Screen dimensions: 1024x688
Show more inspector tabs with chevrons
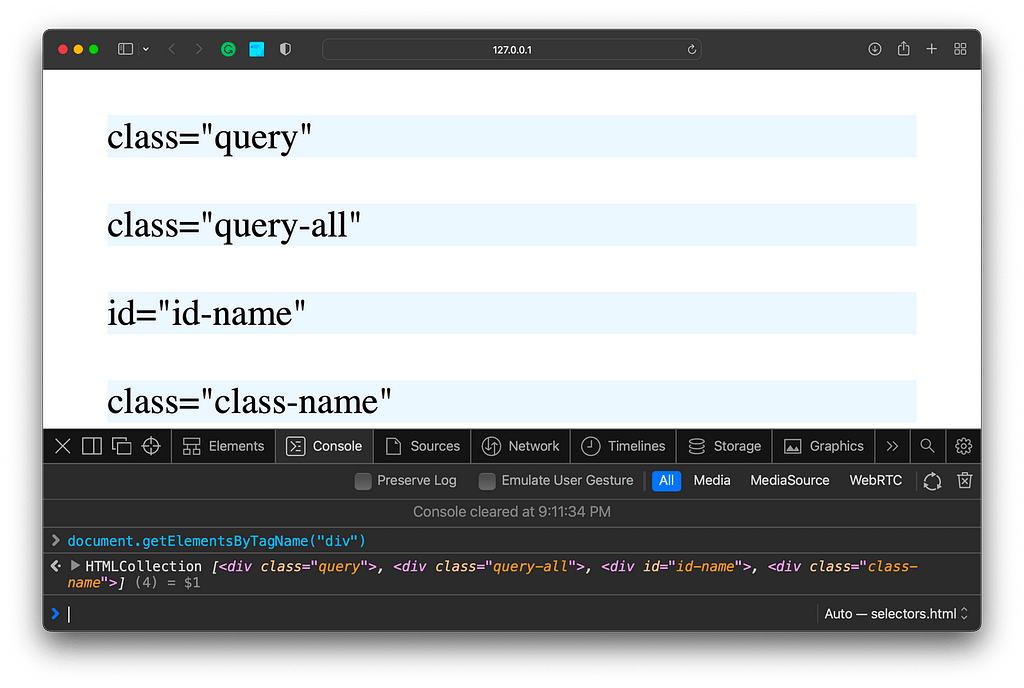coord(892,446)
